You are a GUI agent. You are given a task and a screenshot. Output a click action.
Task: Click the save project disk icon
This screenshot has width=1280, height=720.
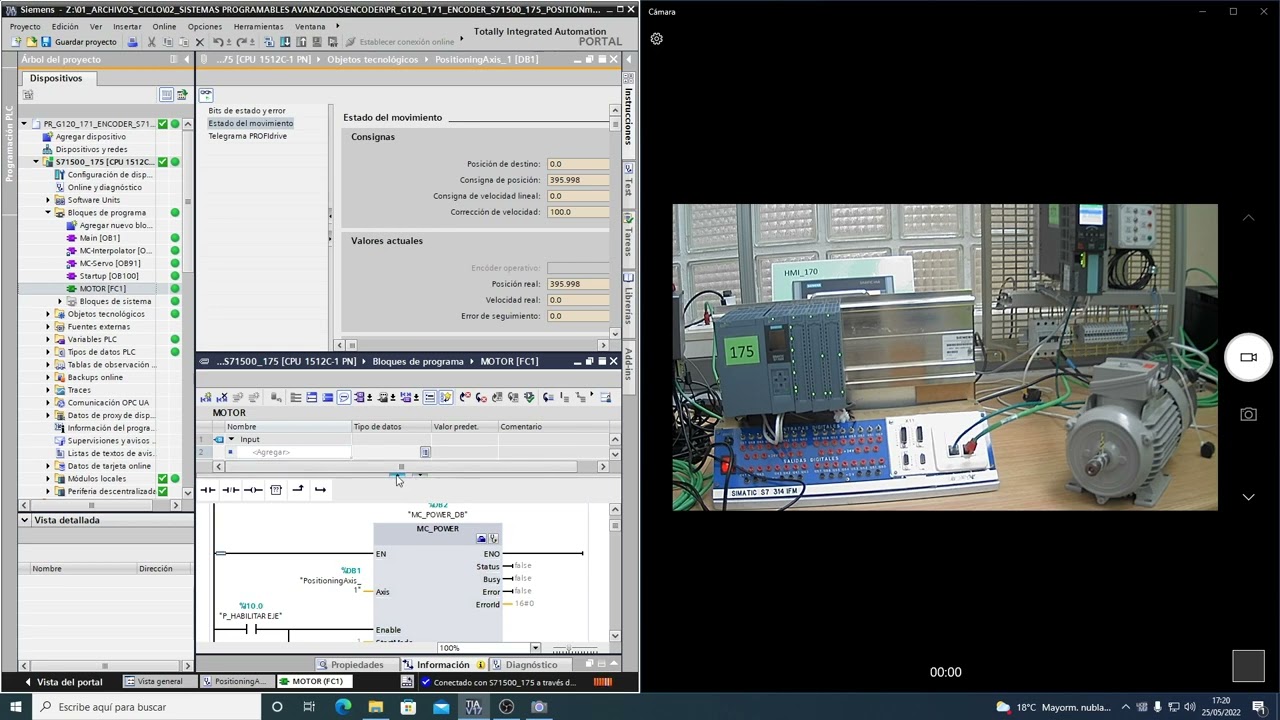click(x=46, y=42)
